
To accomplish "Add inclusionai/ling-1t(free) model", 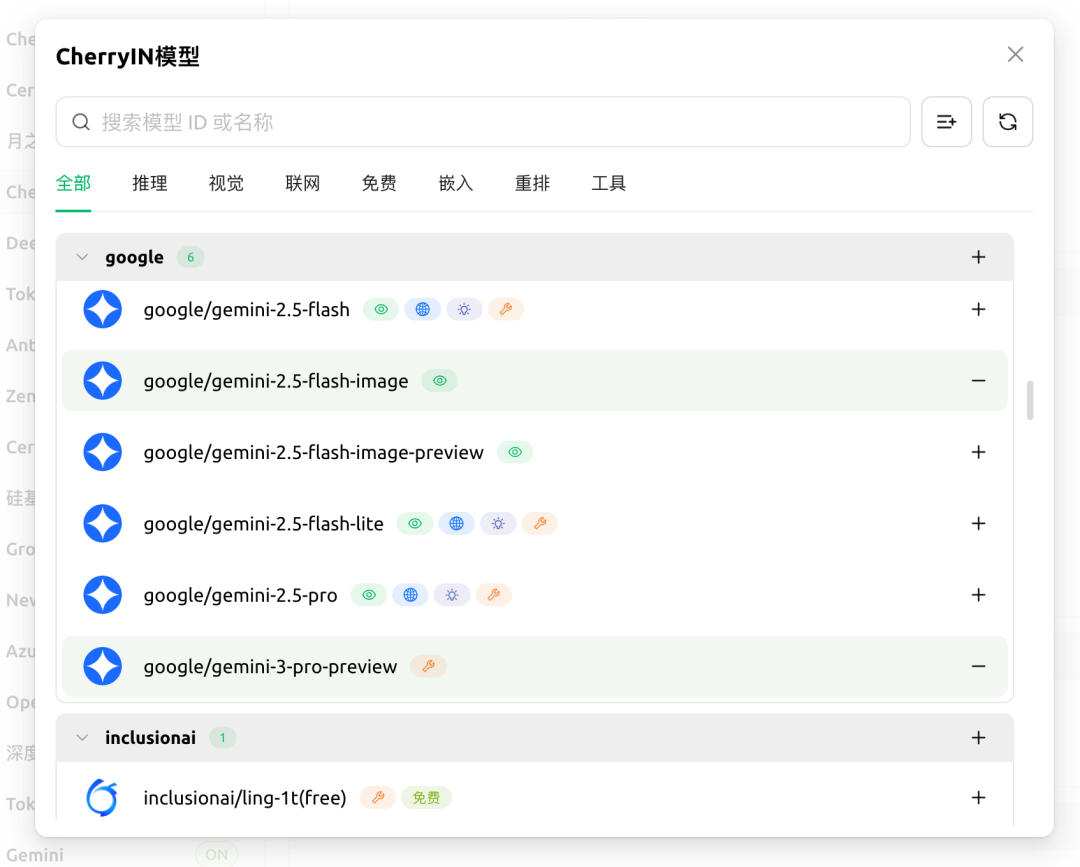I will pyautogui.click(x=978, y=797).
